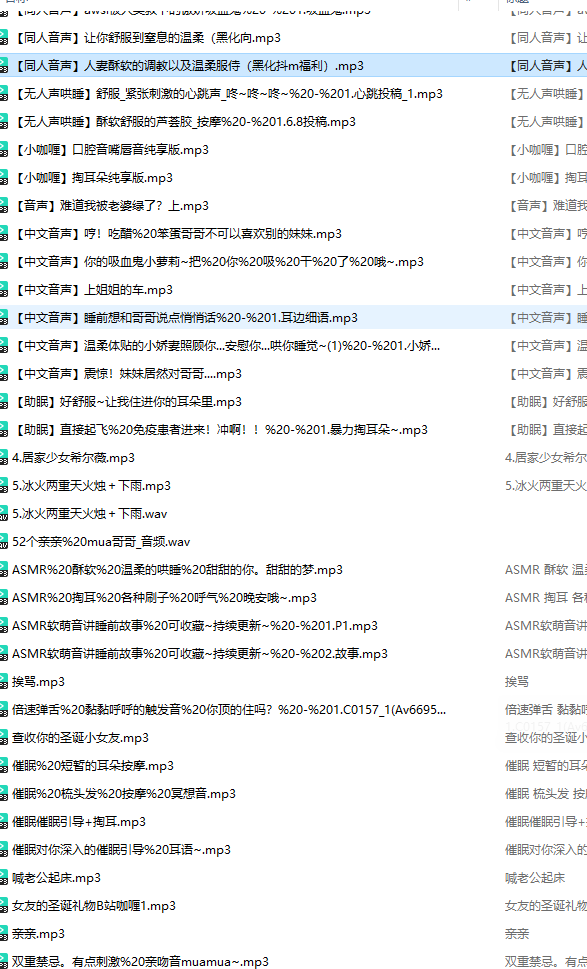The height and width of the screenshot is (969, 587).
Task: Select file 睡前想和哥哥说点悄悄话 耳边细语.mp3
Action: pyautogui.click(x=185, y=318)
